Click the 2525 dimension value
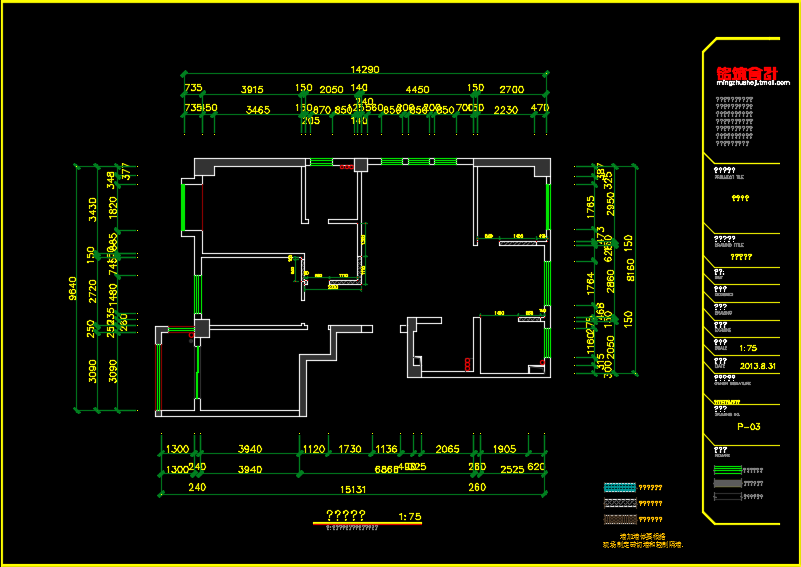 pyautogui.click(x=512, y=469)
